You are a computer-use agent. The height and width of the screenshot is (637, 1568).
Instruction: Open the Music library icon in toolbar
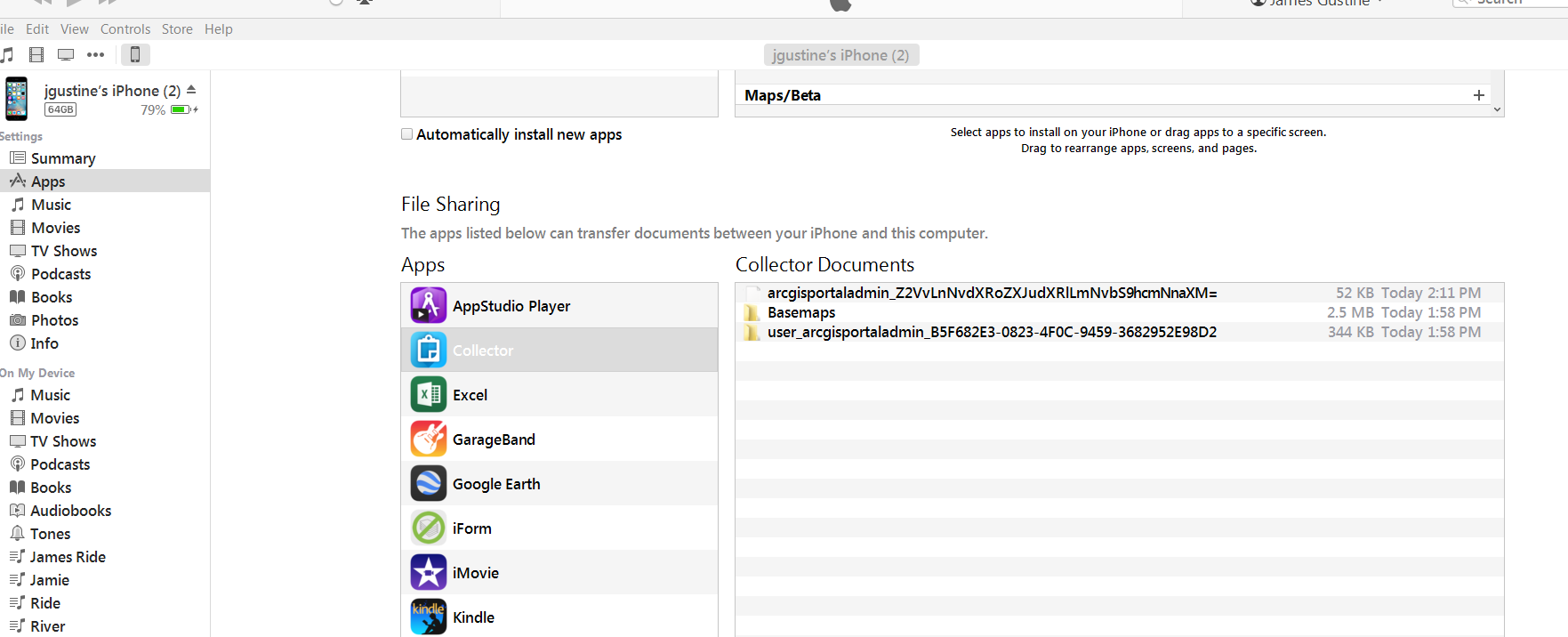7,55
